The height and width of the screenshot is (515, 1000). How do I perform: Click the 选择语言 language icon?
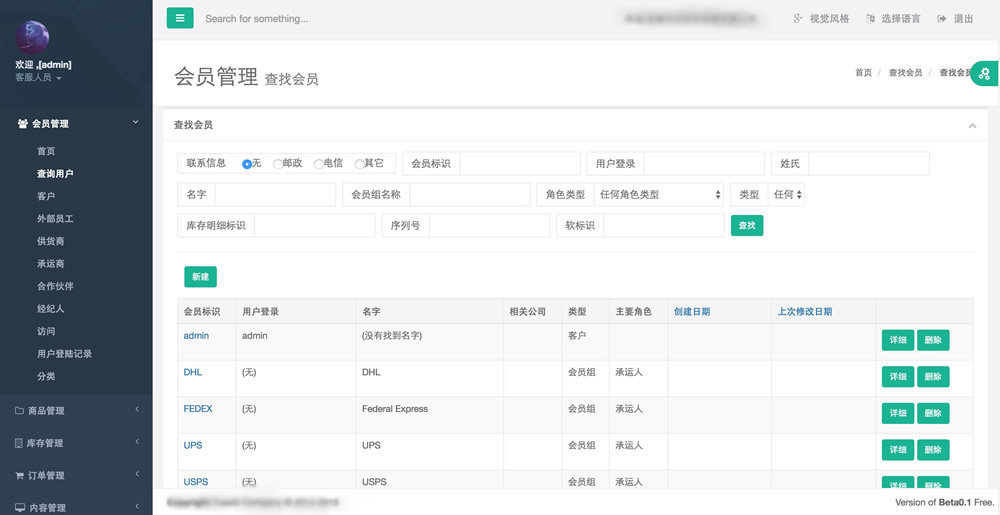pos(870,18)
